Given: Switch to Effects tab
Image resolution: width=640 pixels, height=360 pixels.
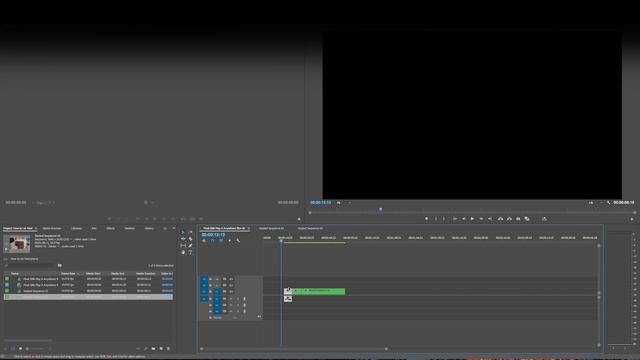Looking at the screenshot, I should tap(111, 229).
